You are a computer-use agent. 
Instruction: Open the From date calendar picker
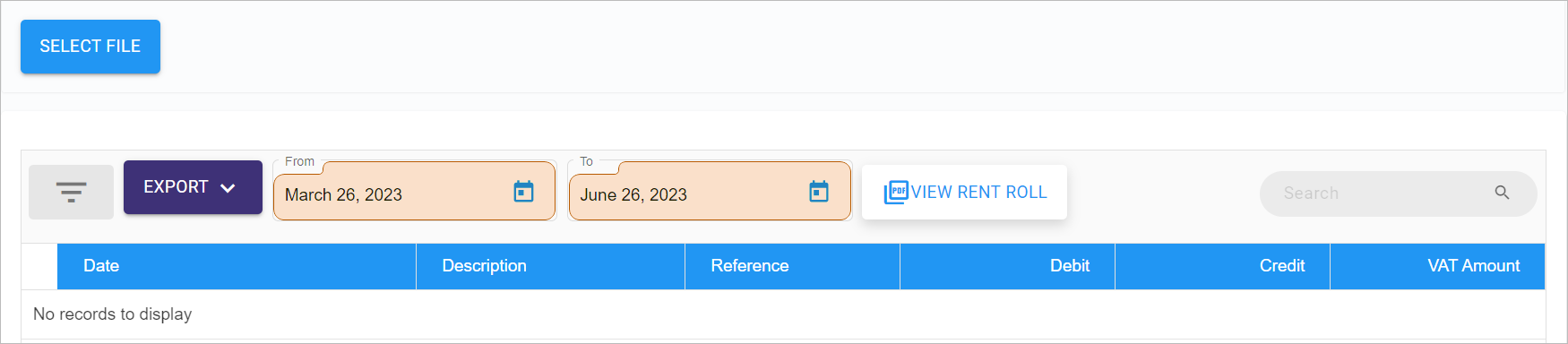pos(523,192)
